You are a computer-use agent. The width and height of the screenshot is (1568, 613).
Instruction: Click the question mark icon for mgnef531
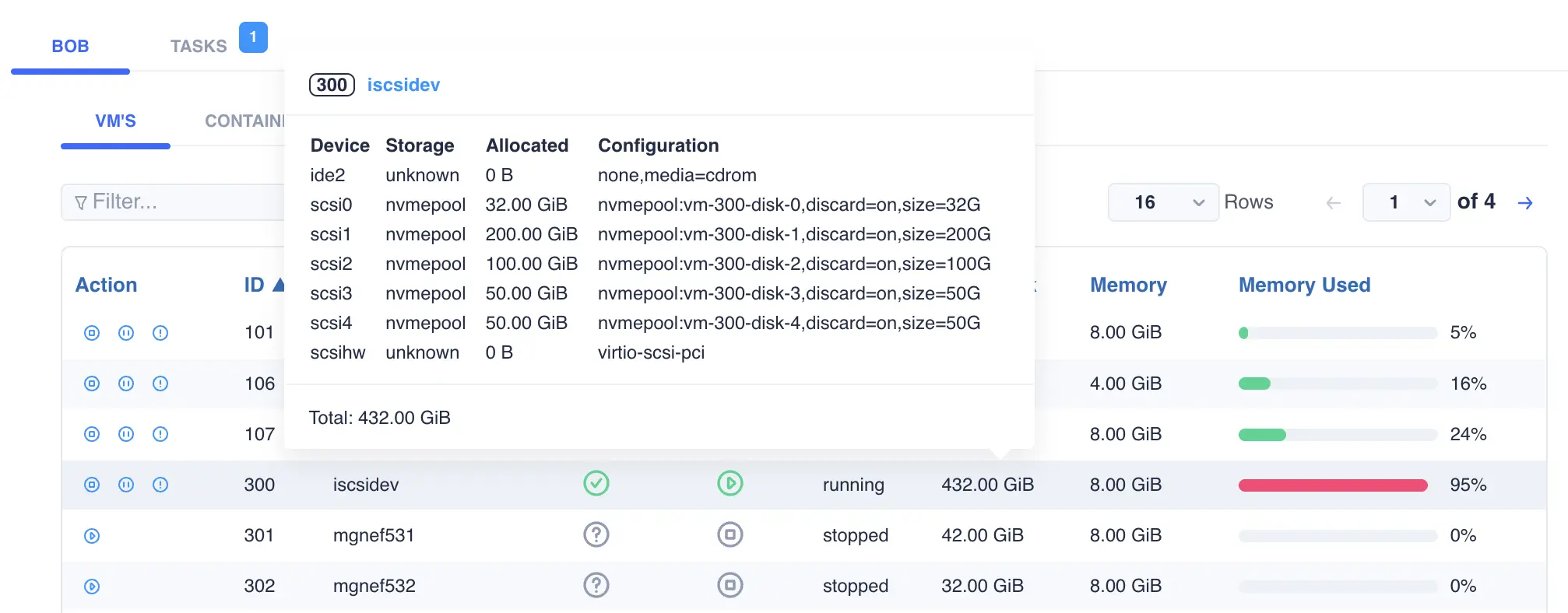tap(596, 534)
